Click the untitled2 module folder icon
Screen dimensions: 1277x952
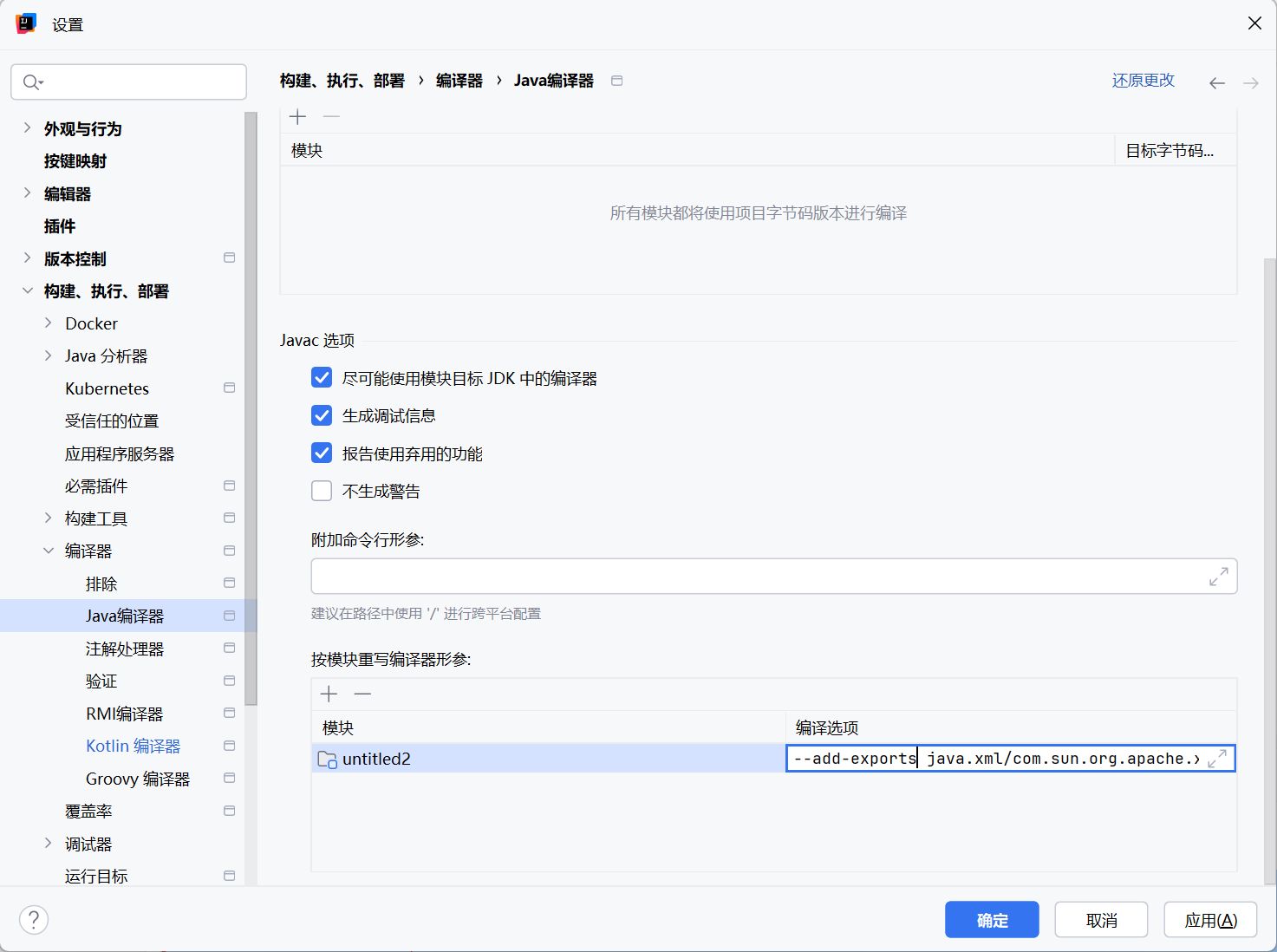327,760
